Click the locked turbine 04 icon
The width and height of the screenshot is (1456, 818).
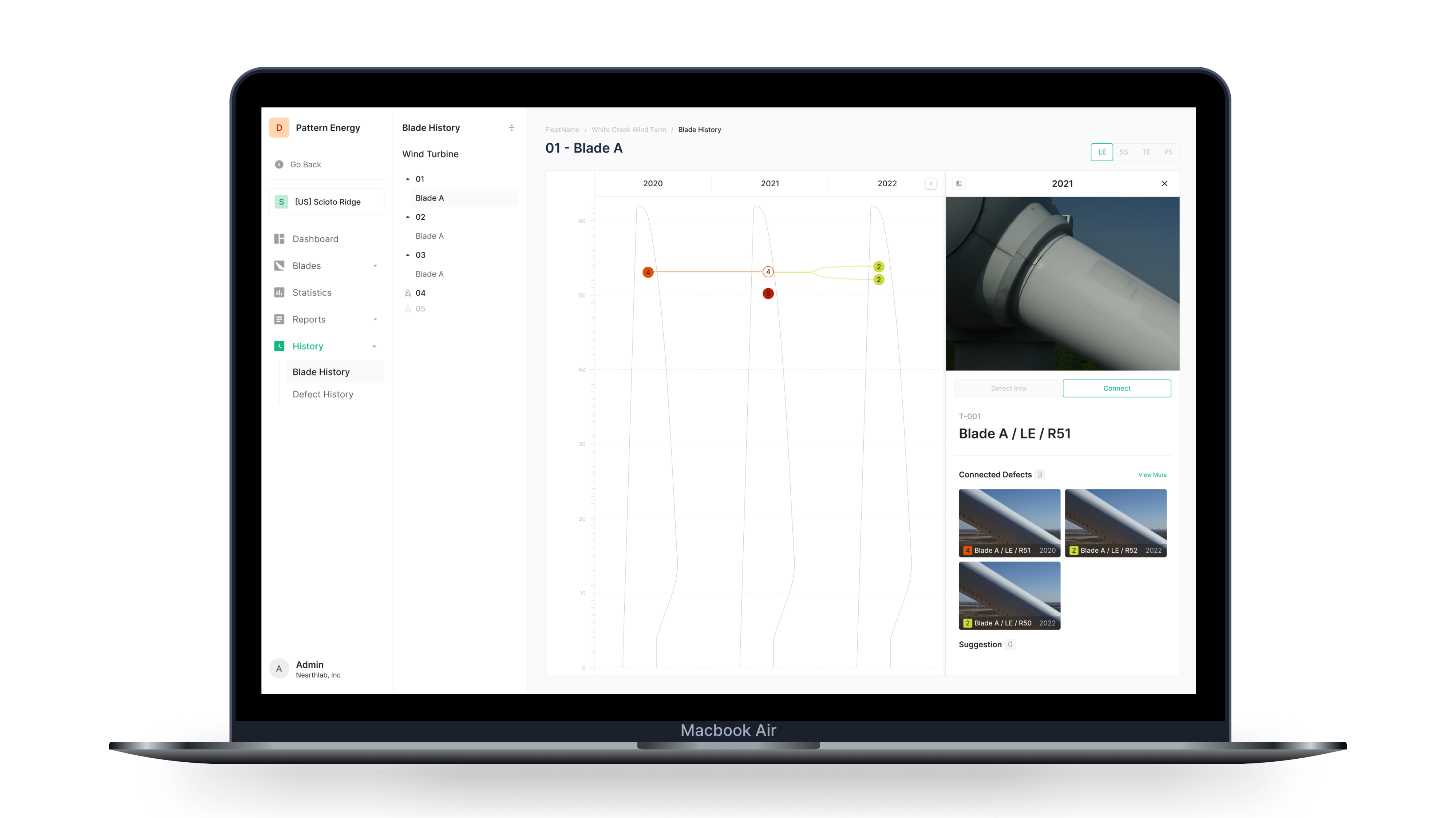coord(408,293)
